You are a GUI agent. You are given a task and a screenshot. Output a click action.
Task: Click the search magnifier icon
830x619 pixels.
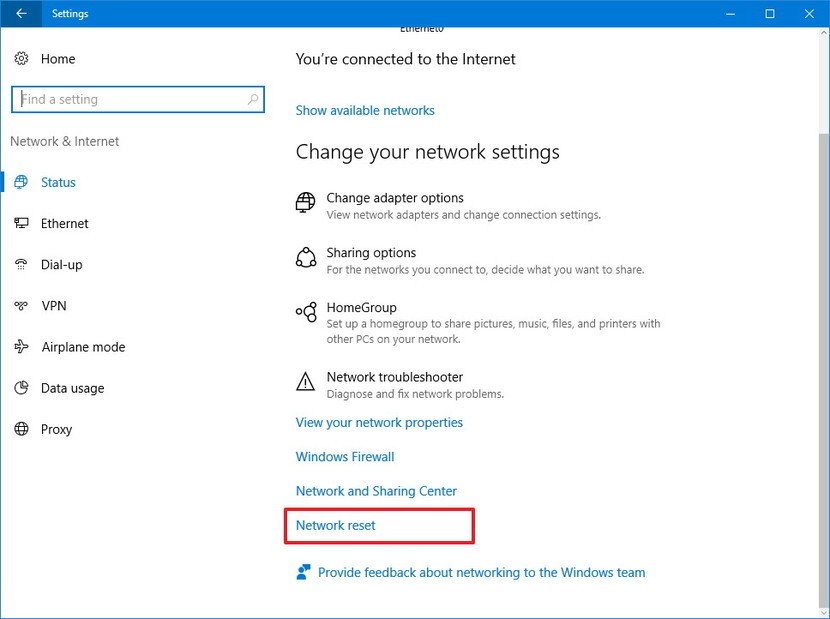[x=253, y=100]
